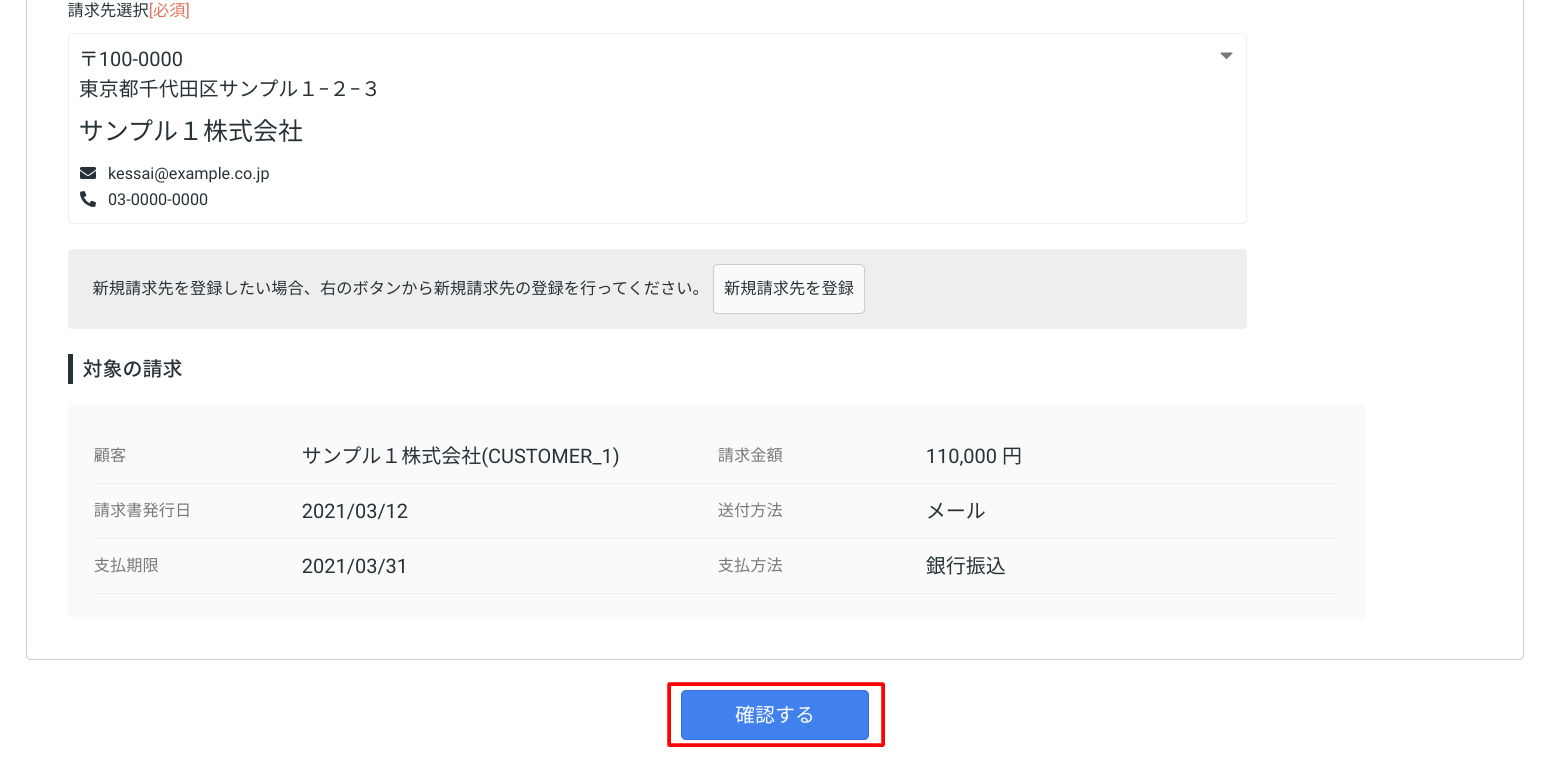Click the 顧客 row label
This screenshot has height=779, width=1549.
[x=110, y=455]
